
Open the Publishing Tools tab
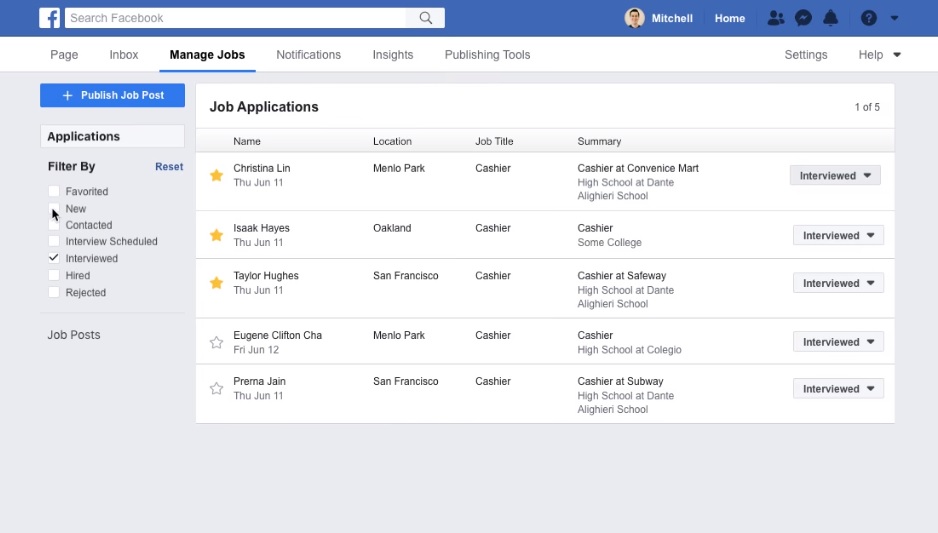tap(487, 55)
